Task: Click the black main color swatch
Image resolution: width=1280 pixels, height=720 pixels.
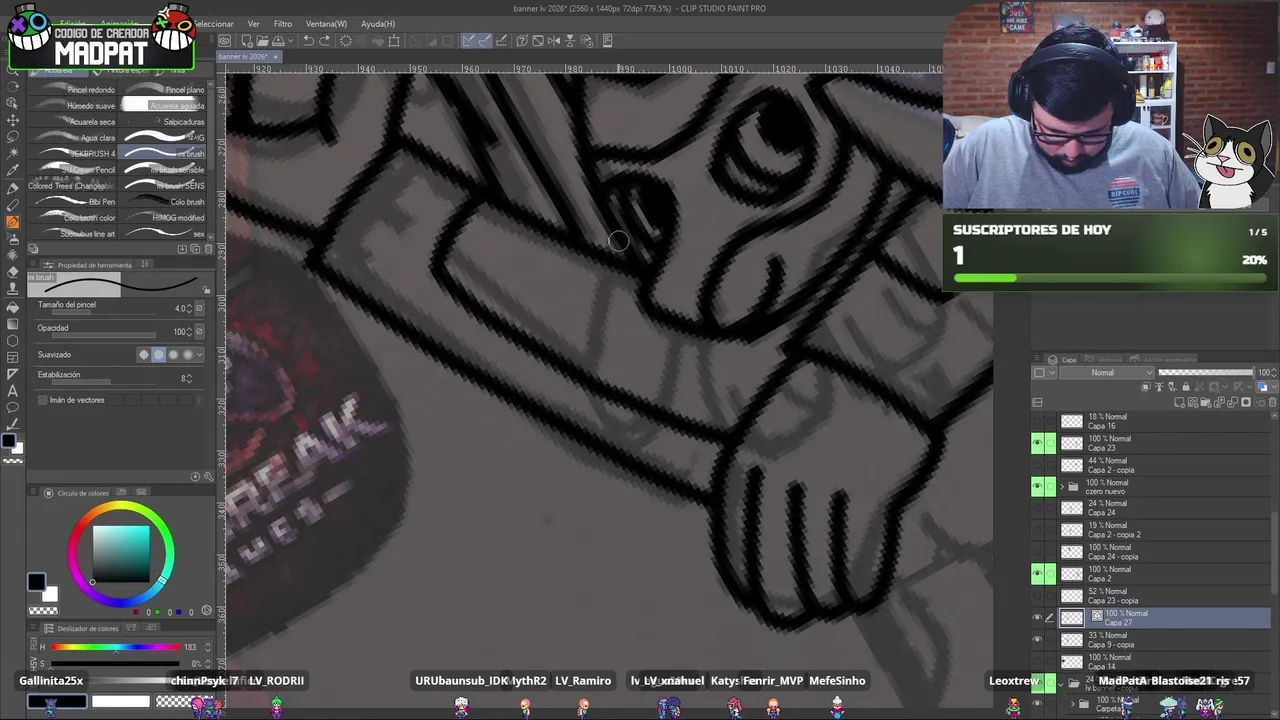Action: point(36,582)
